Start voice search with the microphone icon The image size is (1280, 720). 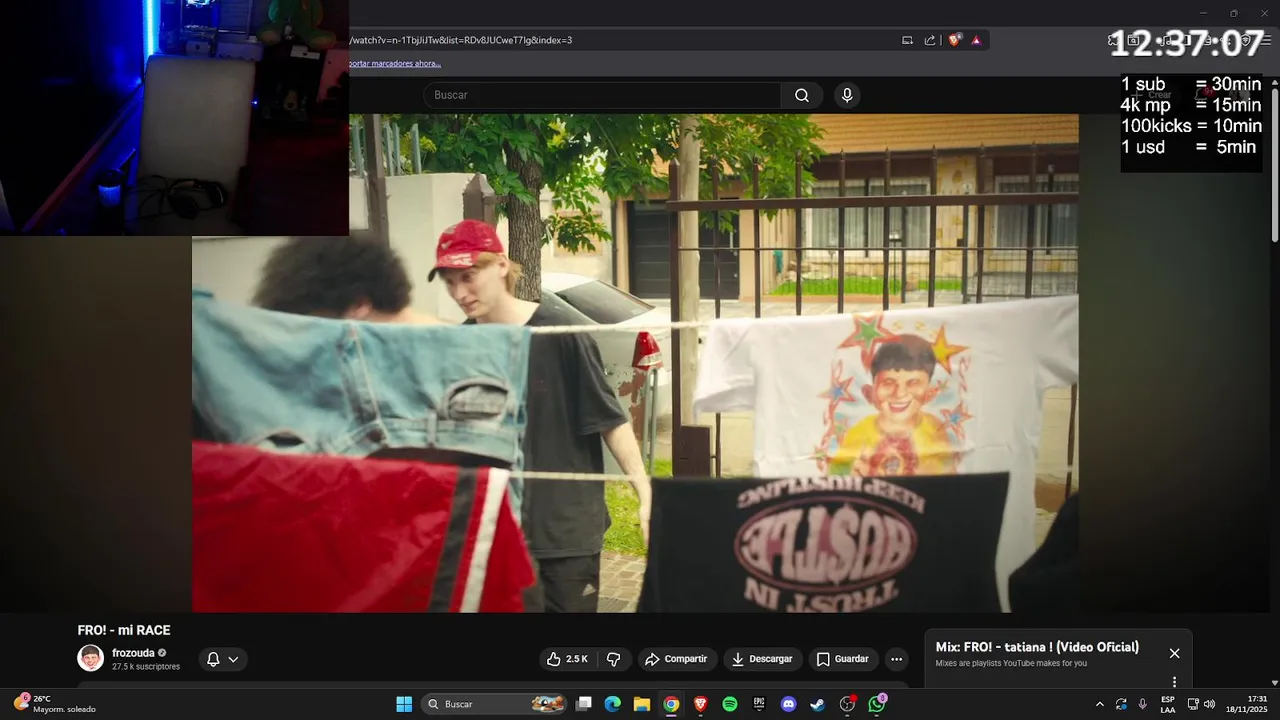tap(847, 95)
